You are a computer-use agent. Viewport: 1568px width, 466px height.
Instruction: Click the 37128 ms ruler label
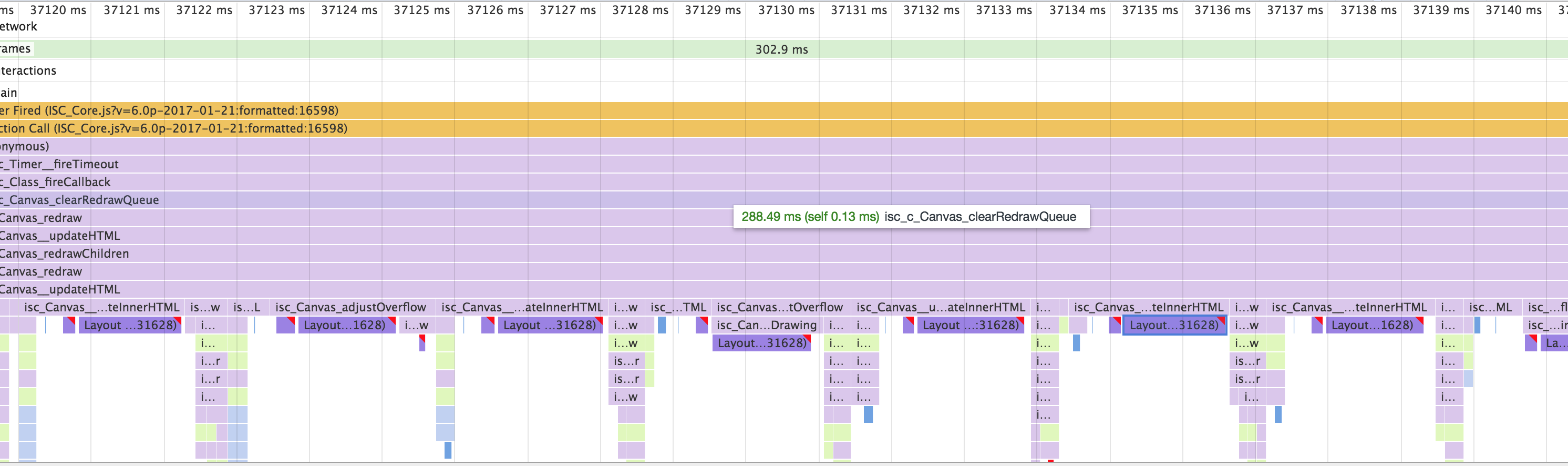[x=639, y=11]
